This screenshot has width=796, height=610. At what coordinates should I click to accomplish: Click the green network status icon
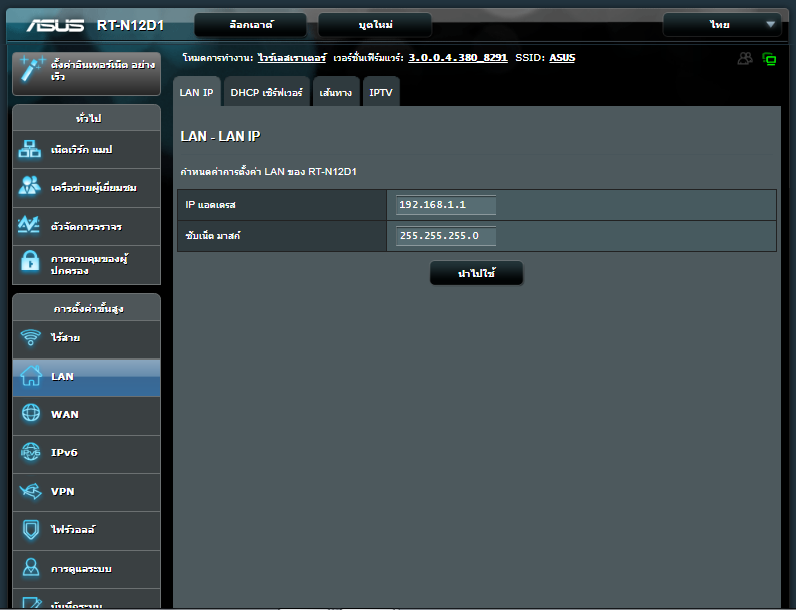pos(770,59)
